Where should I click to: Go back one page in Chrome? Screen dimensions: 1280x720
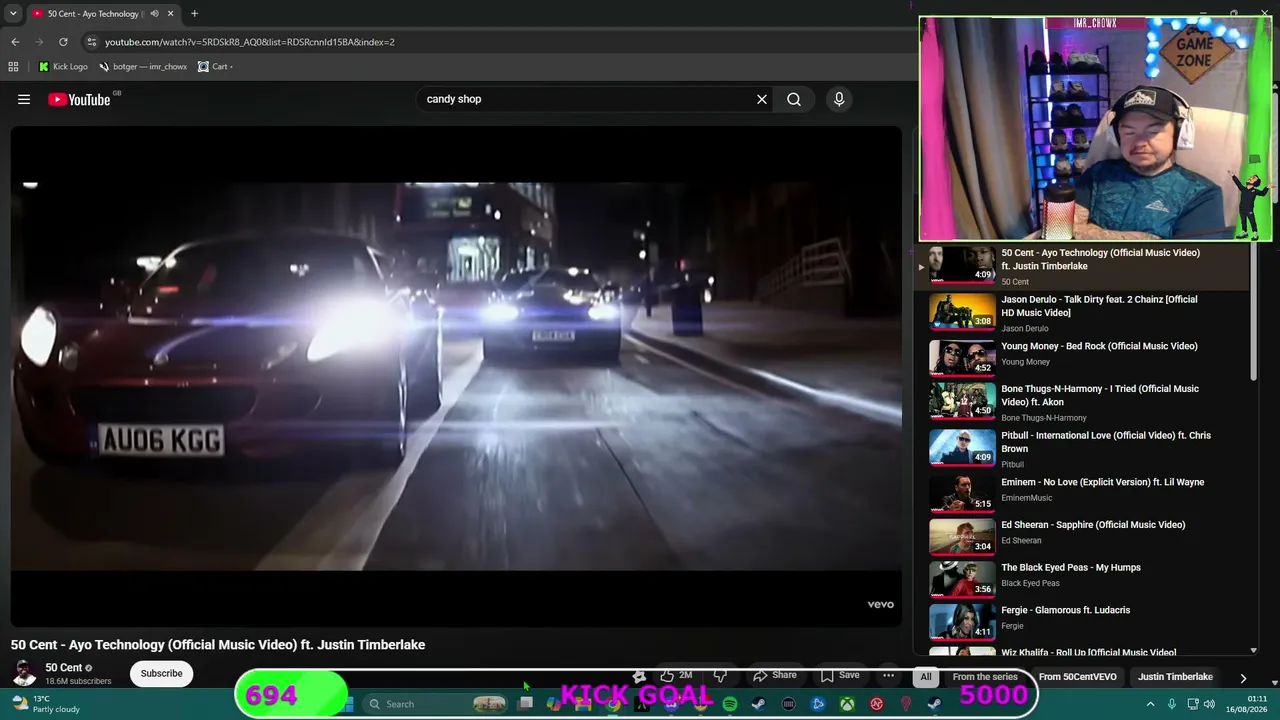coord(15,42)
